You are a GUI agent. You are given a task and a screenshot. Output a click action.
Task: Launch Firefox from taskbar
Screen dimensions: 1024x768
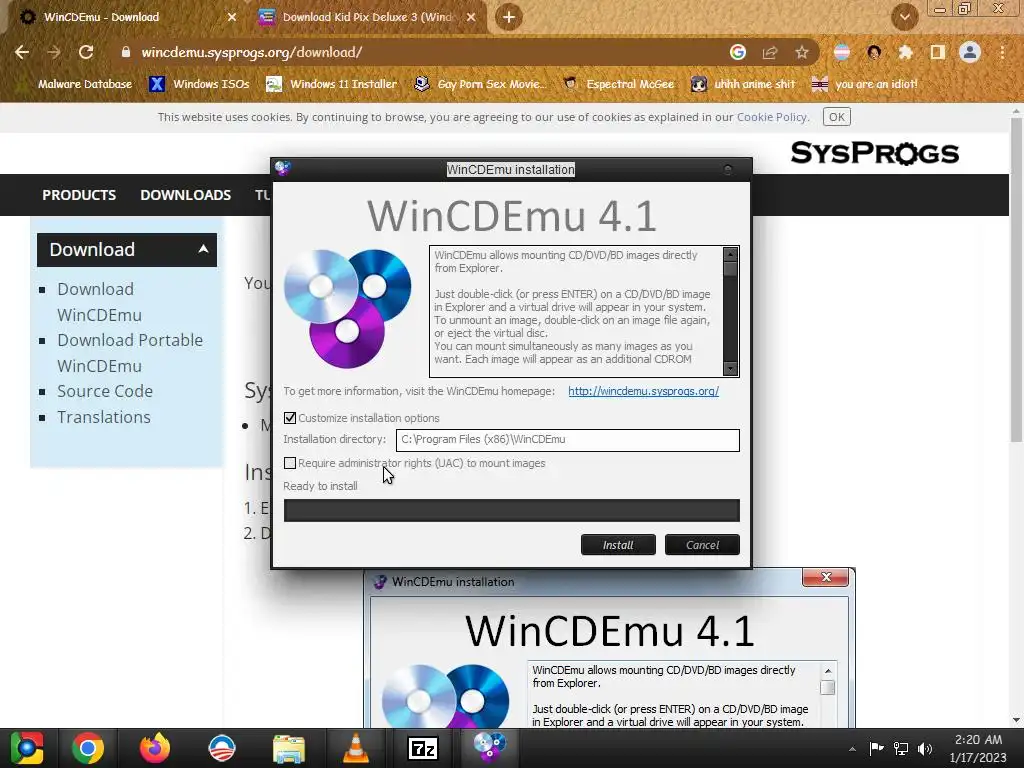coord(155,748)
